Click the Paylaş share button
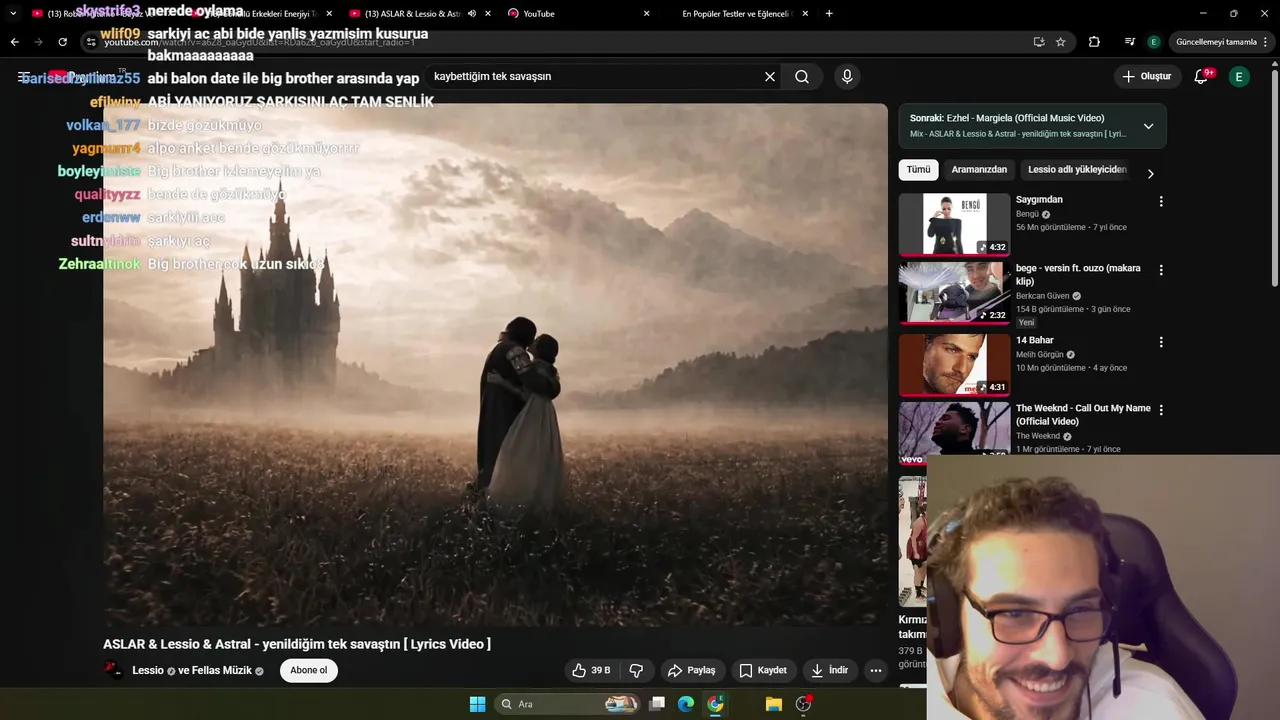 (x=692, y=670)
